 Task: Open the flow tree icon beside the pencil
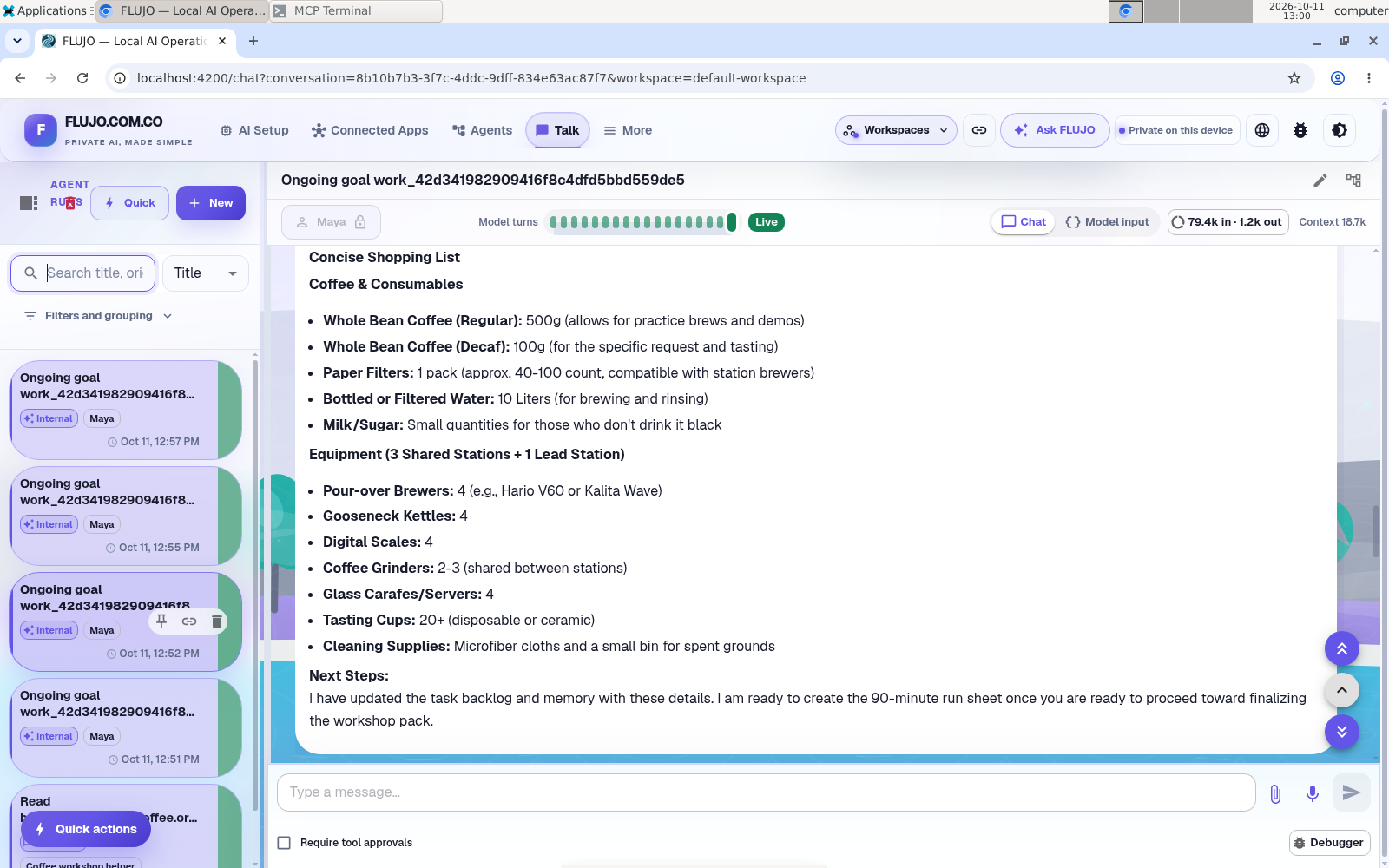1353,181
